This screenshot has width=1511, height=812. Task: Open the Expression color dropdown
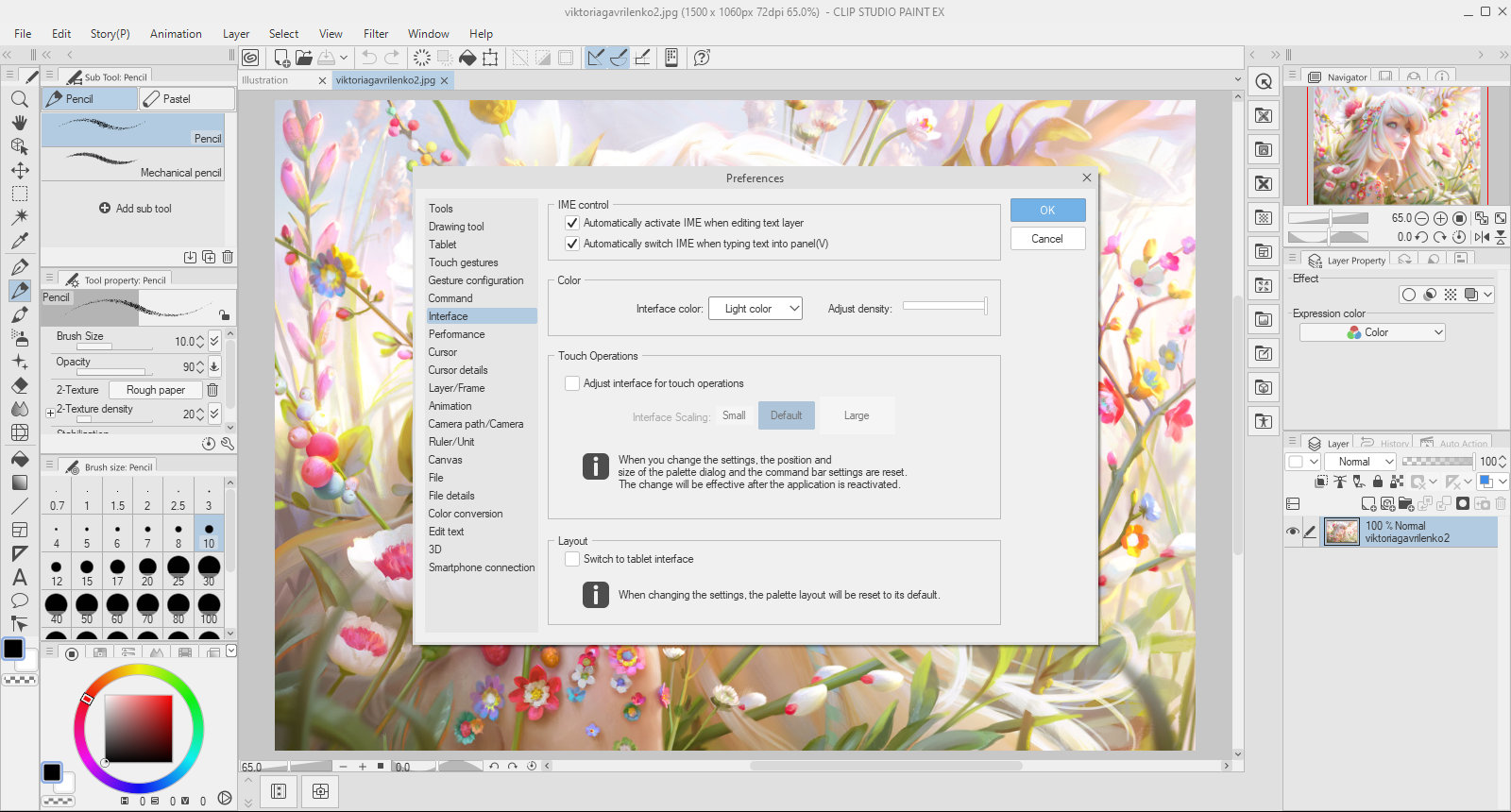[x=1373, y=332]
